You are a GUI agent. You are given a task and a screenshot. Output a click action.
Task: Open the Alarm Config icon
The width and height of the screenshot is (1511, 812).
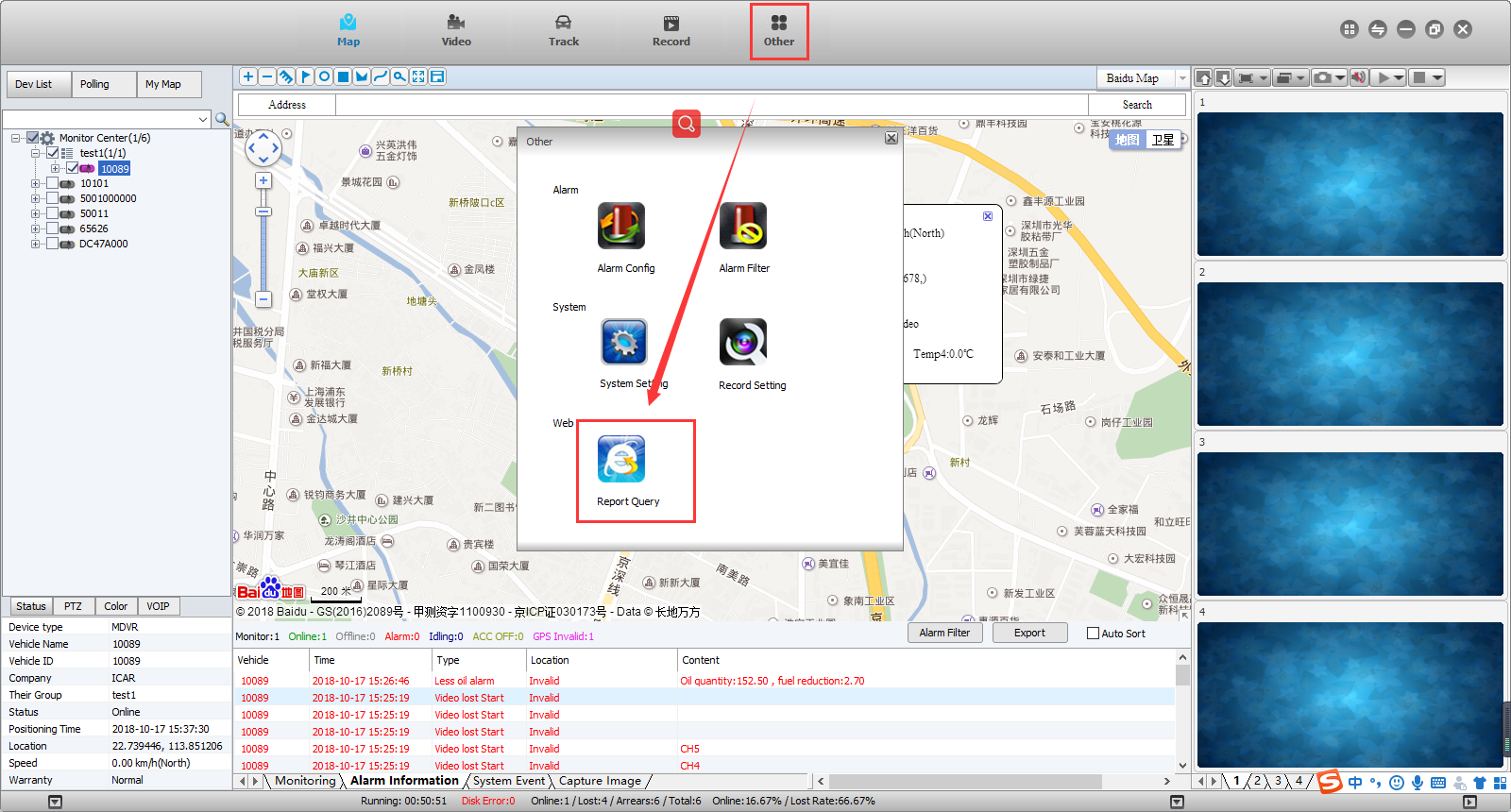tap(621, 227)
